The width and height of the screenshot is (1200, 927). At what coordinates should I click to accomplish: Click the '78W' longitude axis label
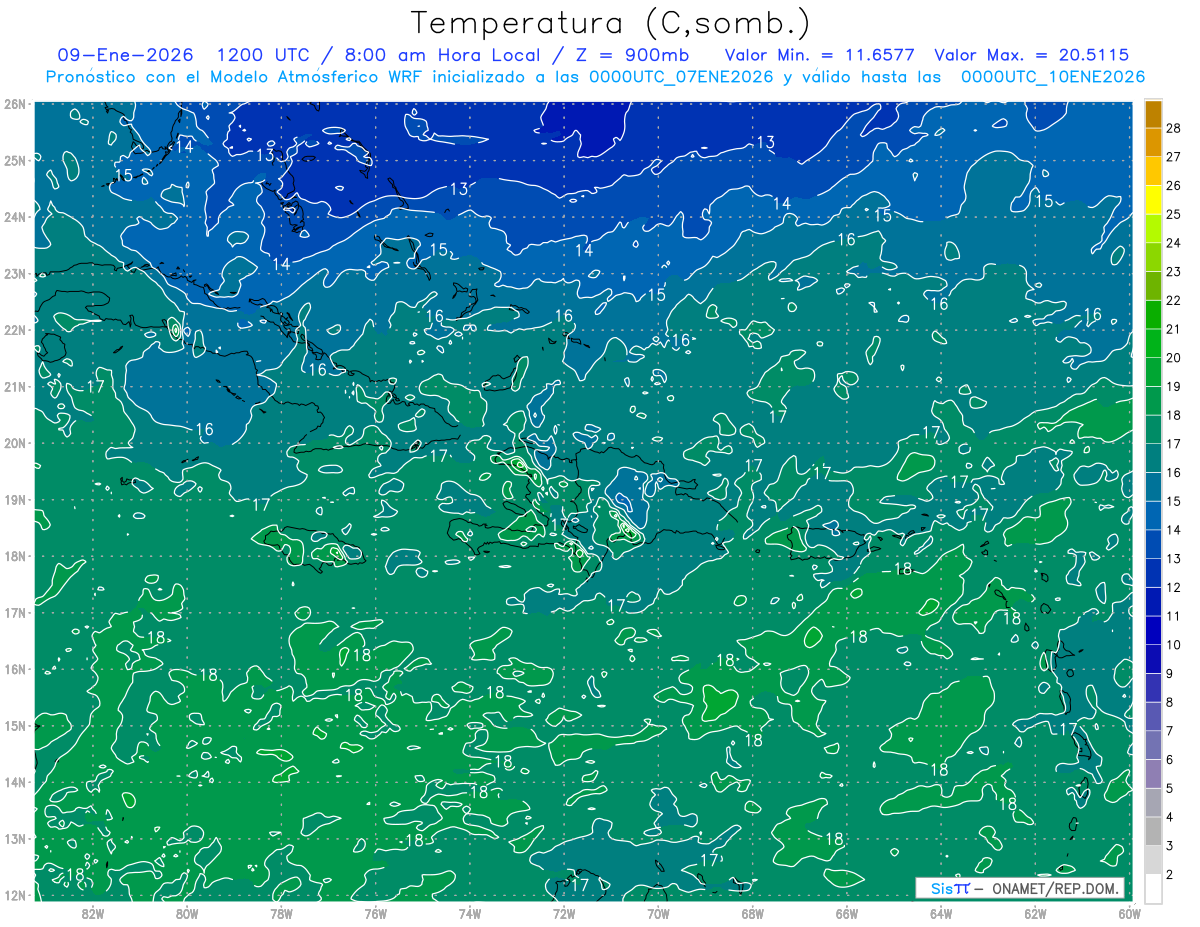tap(281, 914)
